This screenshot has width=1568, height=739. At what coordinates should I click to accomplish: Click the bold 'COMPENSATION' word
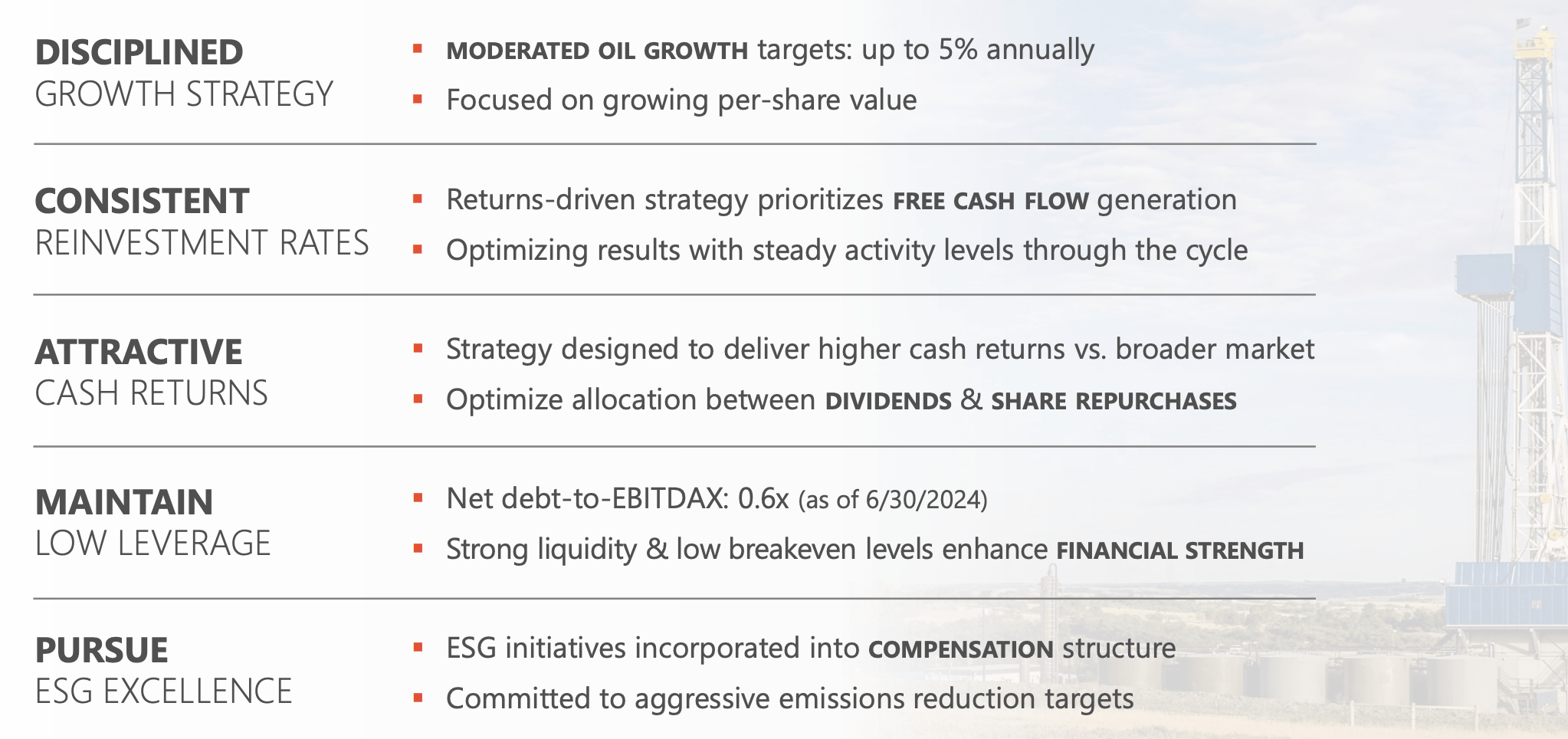960,649
